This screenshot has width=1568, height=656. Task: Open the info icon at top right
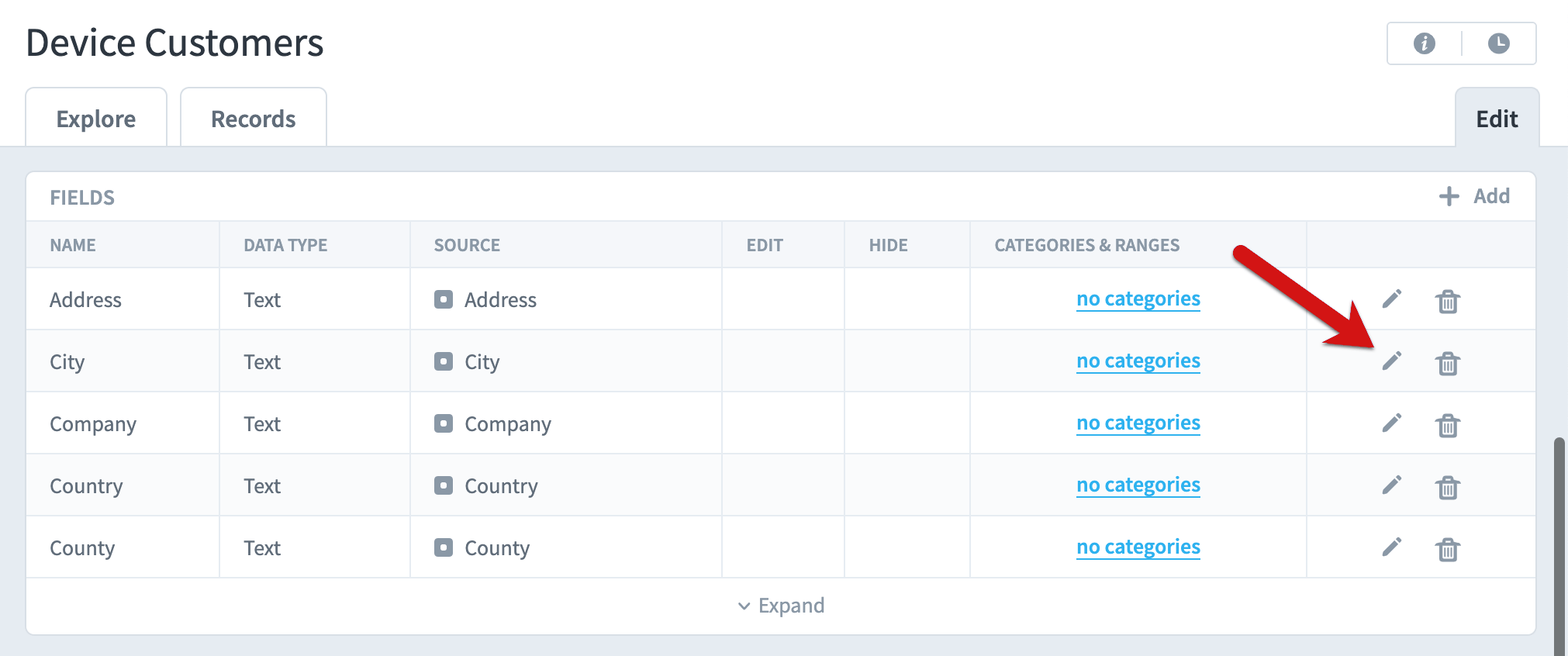tap(1425, 43)
